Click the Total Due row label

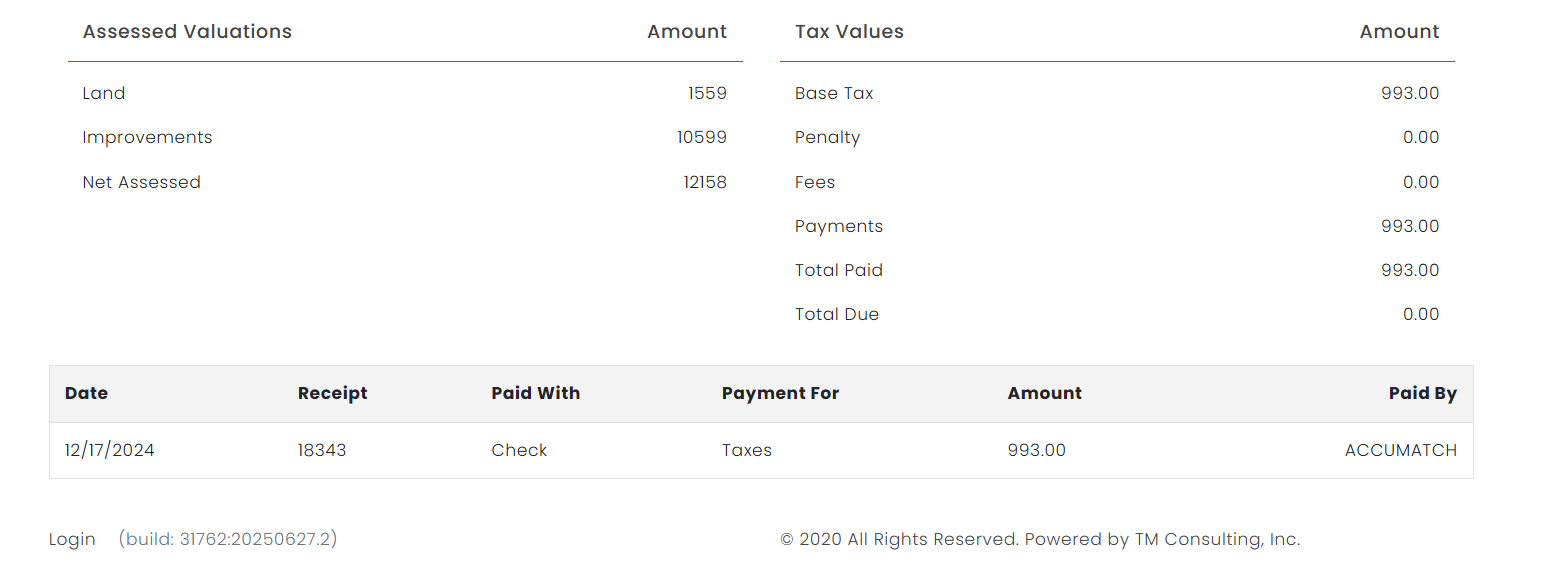pyautogui.click(x=836, y=314)
